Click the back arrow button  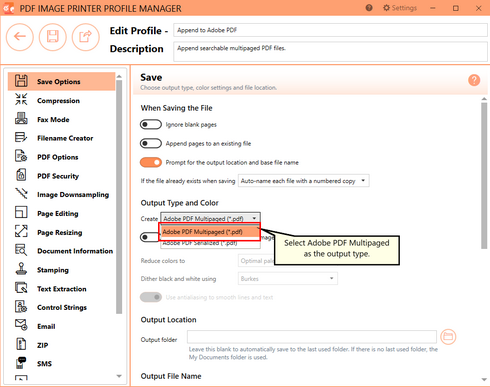pos(20,37)
